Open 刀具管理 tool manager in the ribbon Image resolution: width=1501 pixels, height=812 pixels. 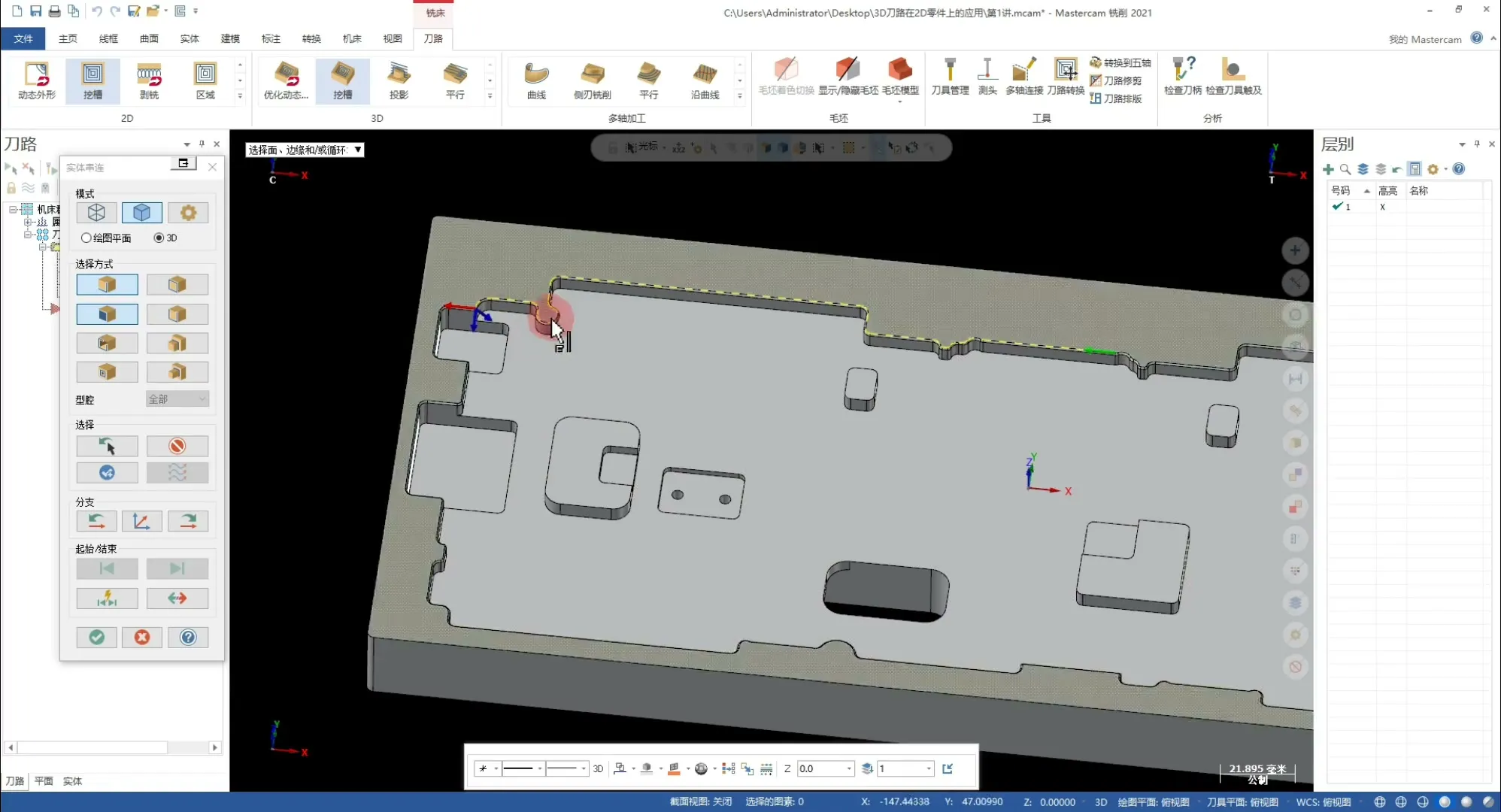pyautogui.click(x=950, y=77)
